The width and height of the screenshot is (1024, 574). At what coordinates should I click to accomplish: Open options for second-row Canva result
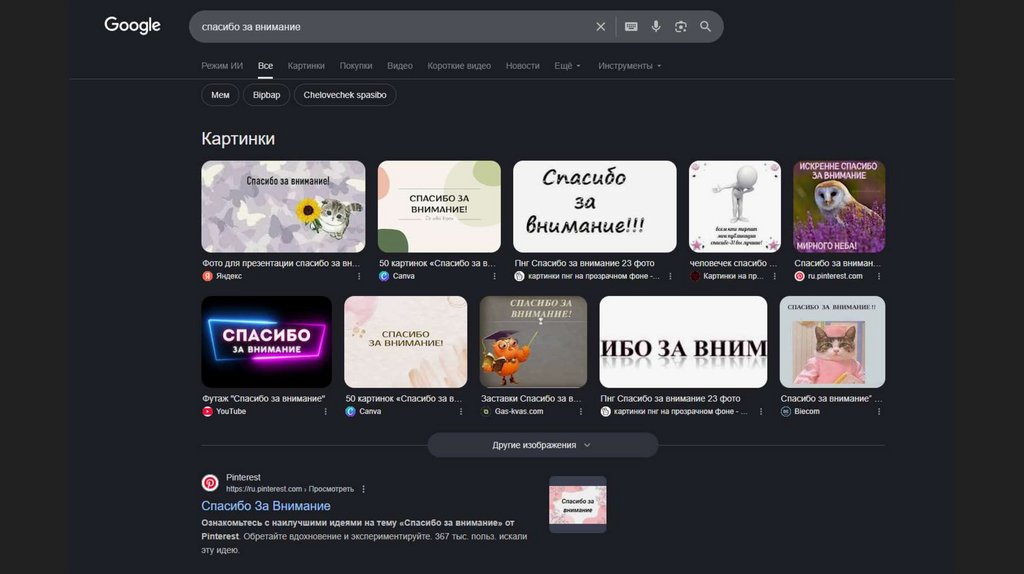click(460, 411)
